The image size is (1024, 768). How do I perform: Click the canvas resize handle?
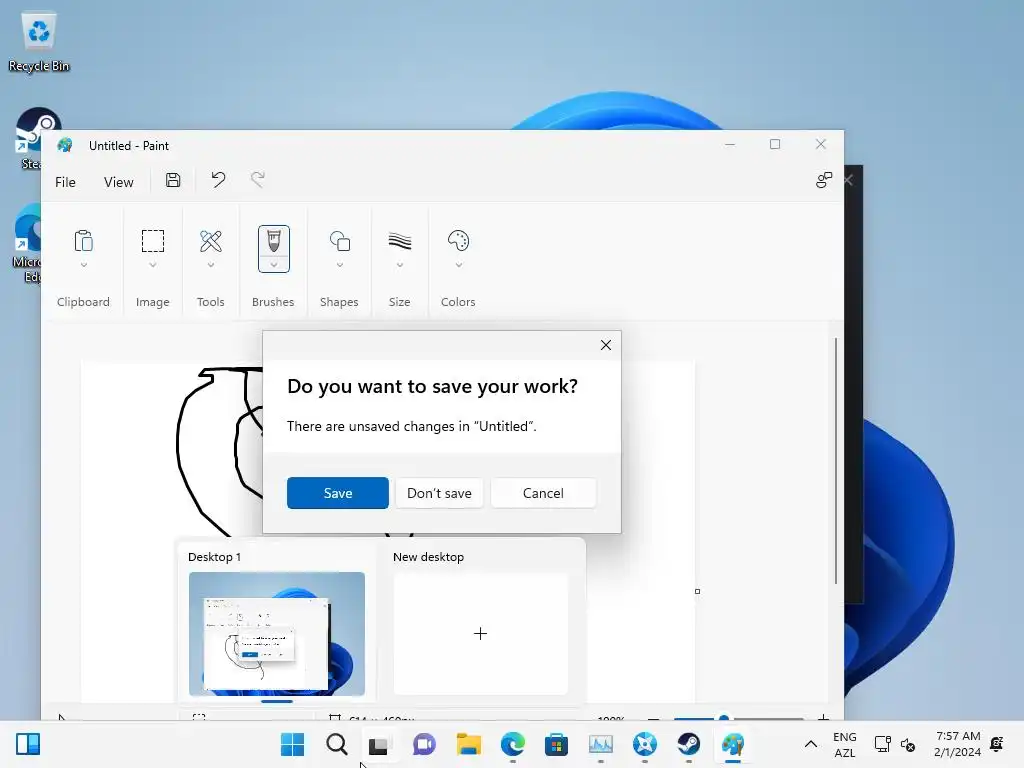coord(697,592)
